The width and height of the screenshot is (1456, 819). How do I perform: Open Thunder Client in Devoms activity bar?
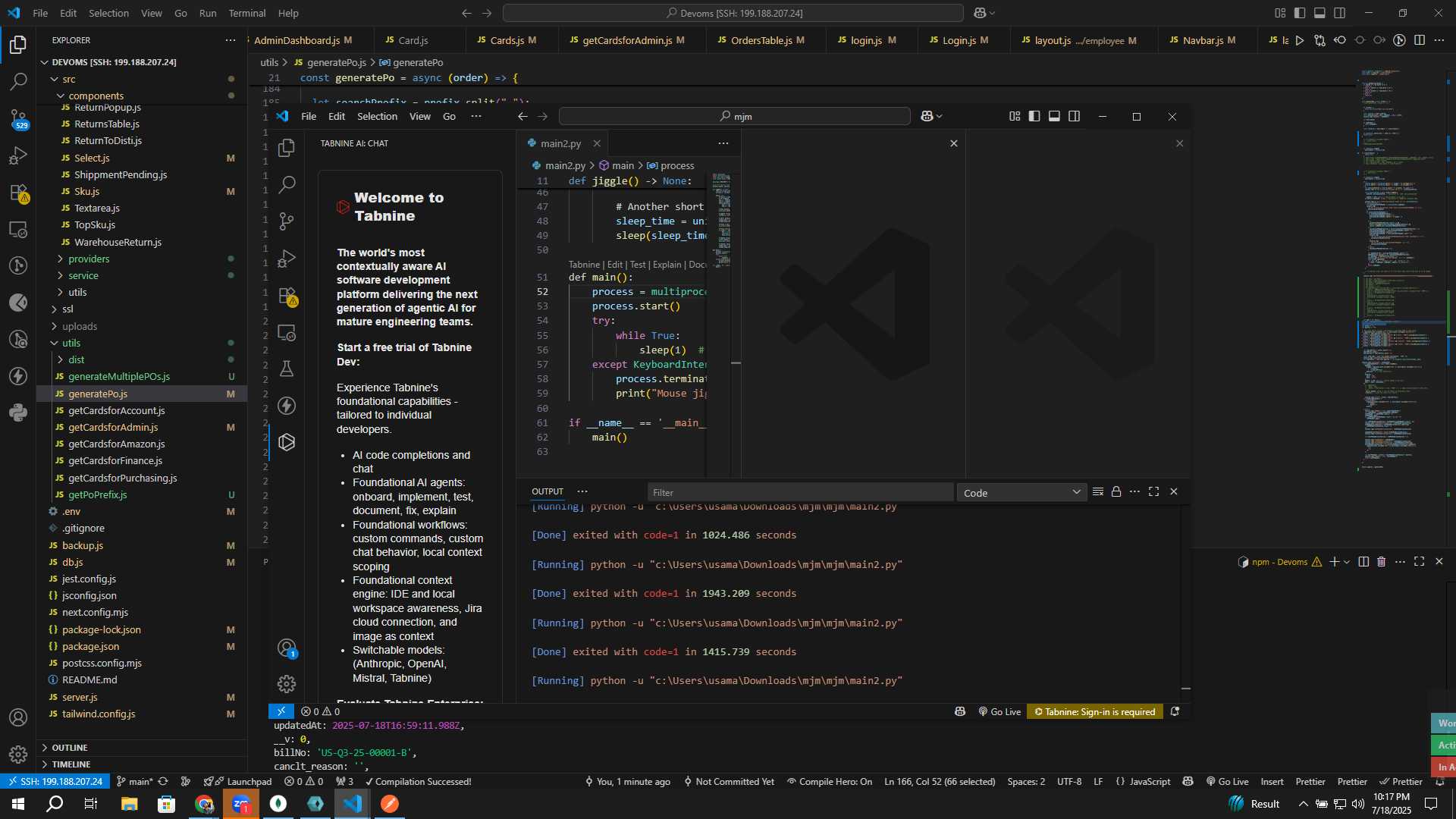tap(18, 376)
